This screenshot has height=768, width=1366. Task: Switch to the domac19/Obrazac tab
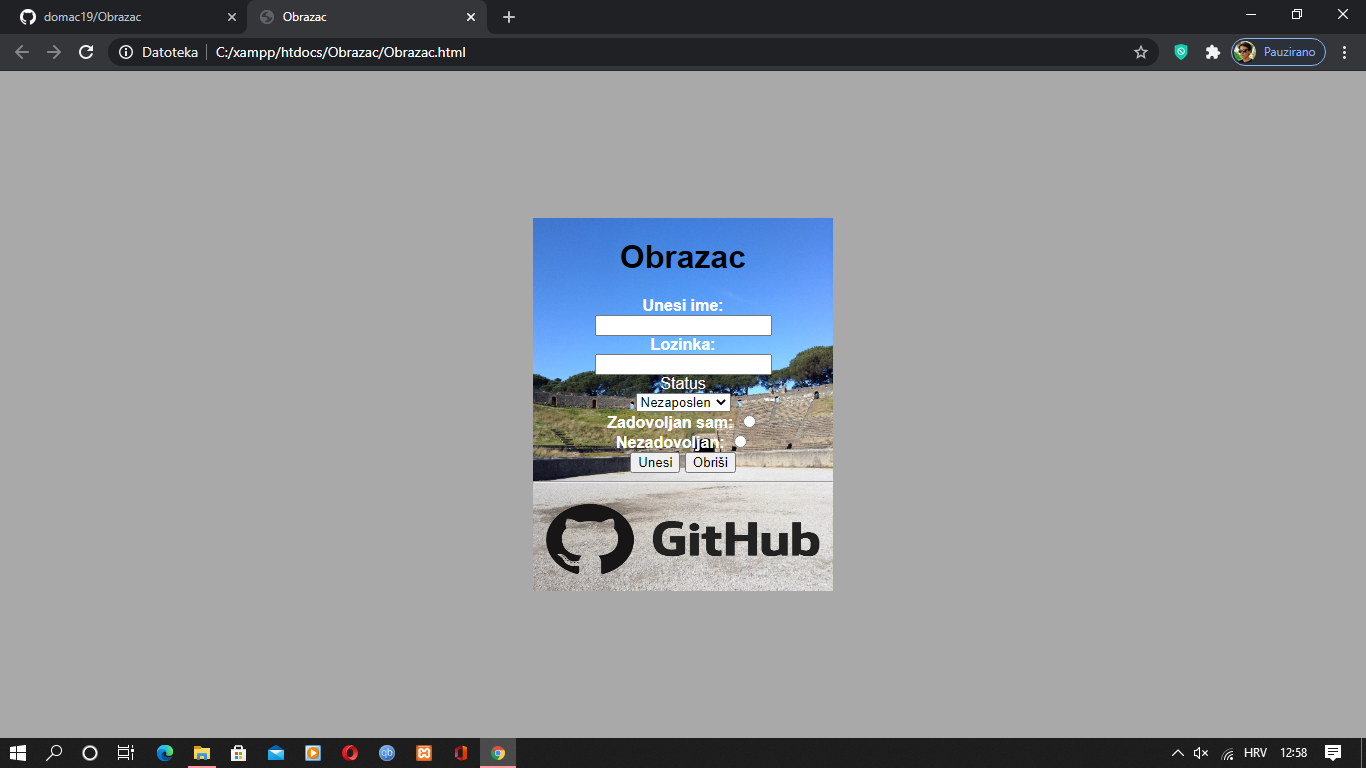126,17
